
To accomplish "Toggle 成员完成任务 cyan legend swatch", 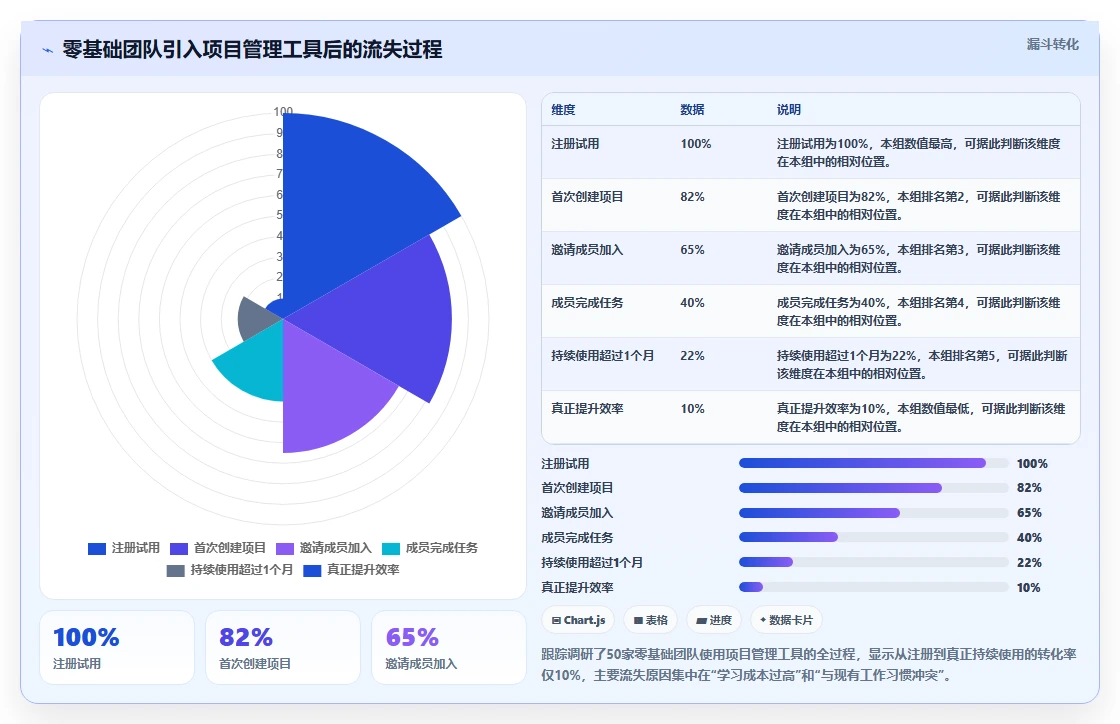I will coord(391,548).
